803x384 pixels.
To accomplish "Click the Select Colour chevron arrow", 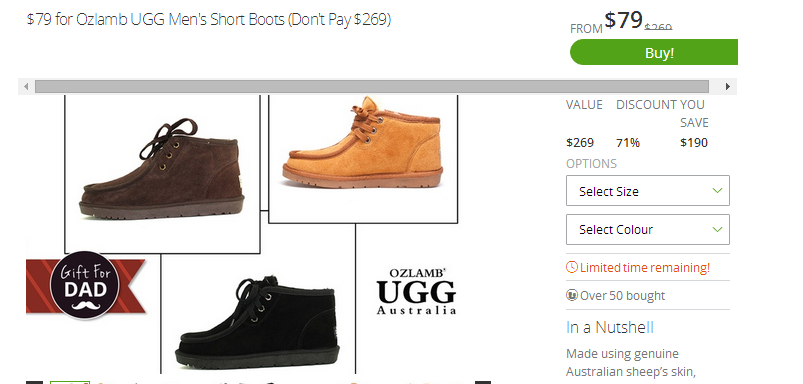I will pyautogui.click(x=717, y=229).
